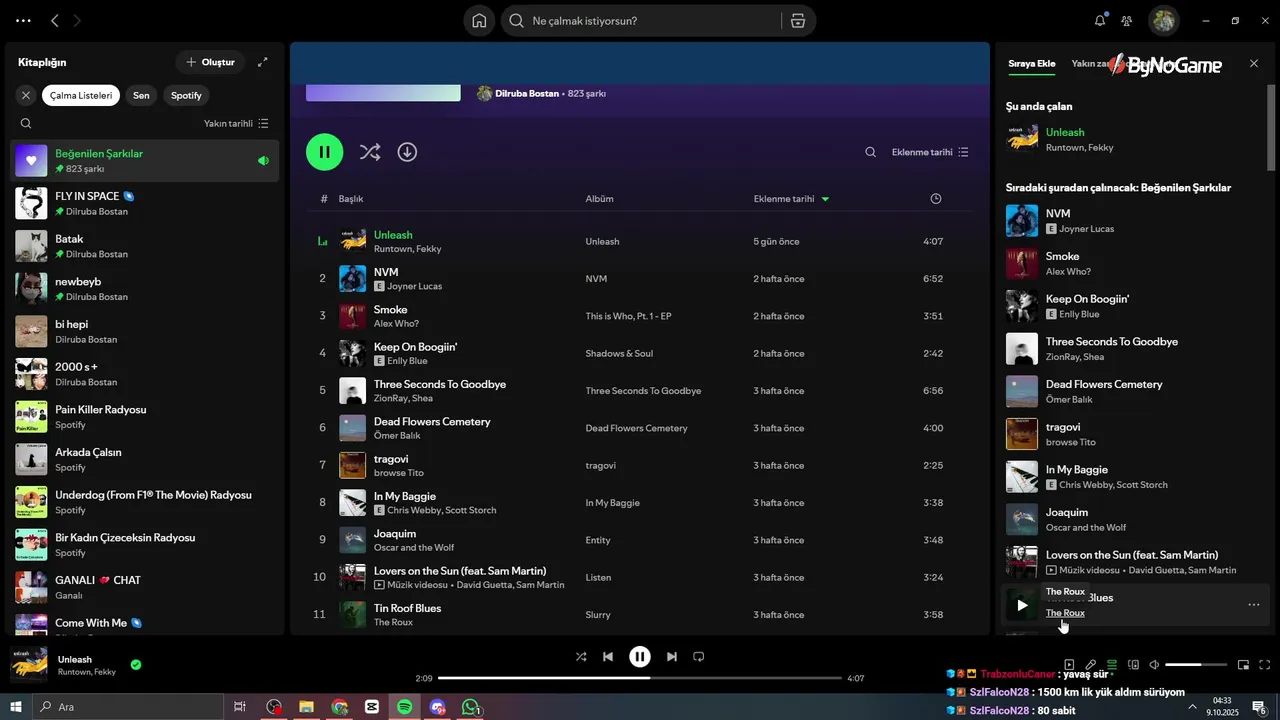Open the Browse icon in search bar
Image resolution: width=1280 pixels, height=720 pixels.
pos(797,21)
